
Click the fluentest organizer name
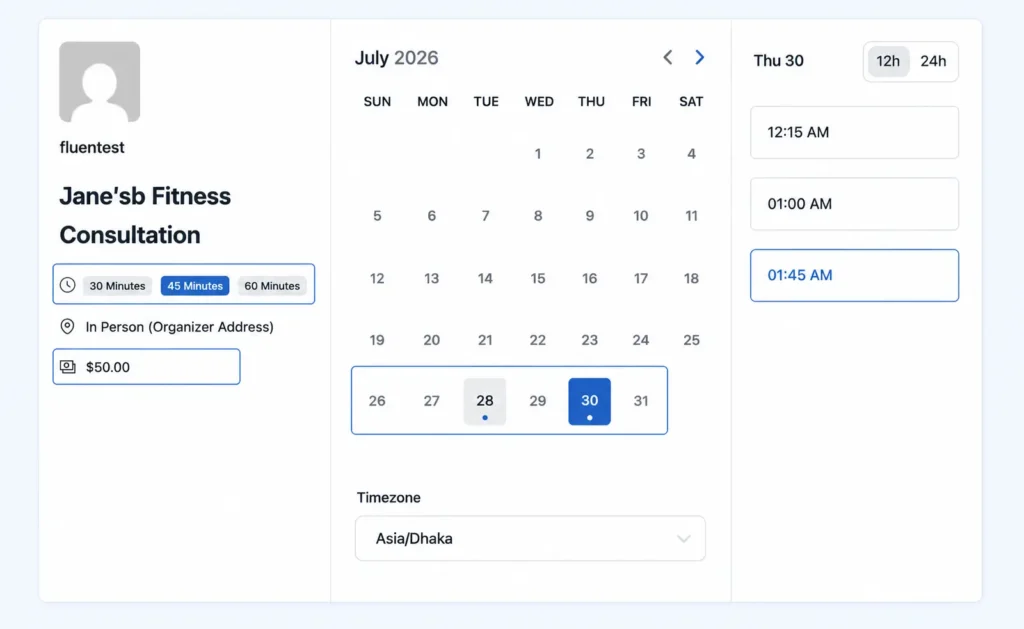pos(92,148)
